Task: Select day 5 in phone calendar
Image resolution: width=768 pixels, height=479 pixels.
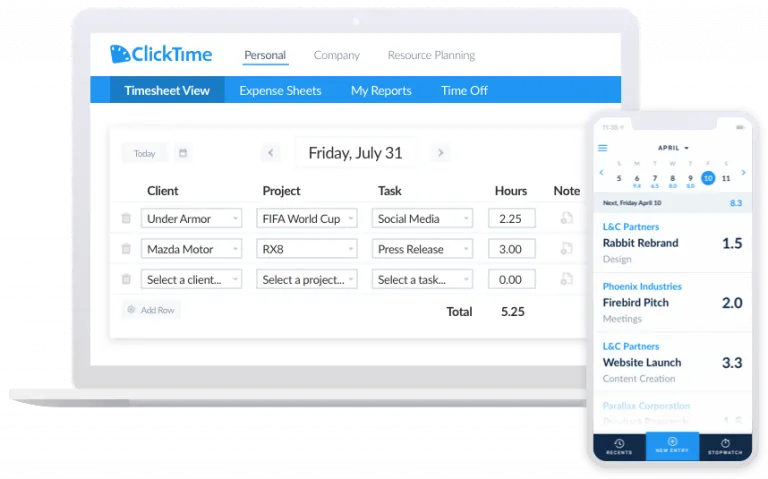Action: click(x=619, y=178)
